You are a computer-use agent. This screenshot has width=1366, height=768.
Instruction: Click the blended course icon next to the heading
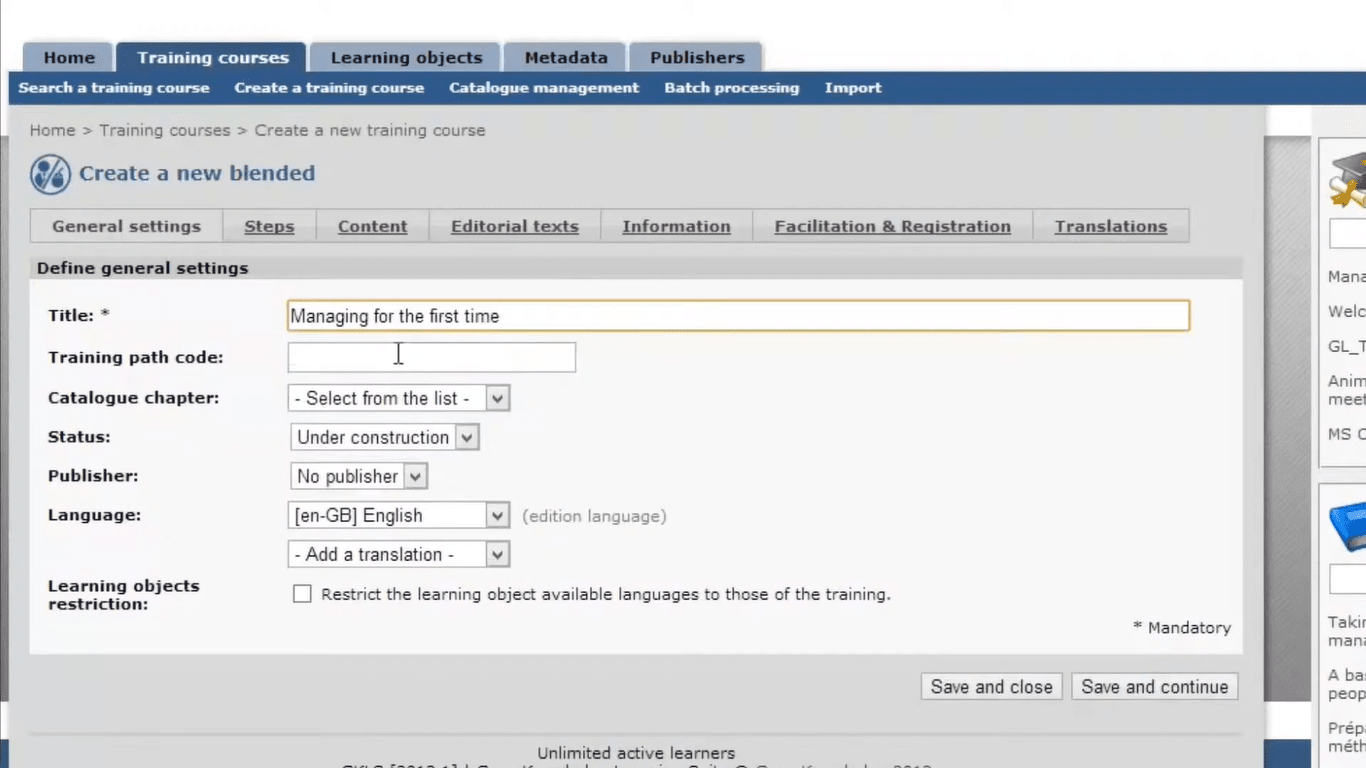click(x=50, y=173)
